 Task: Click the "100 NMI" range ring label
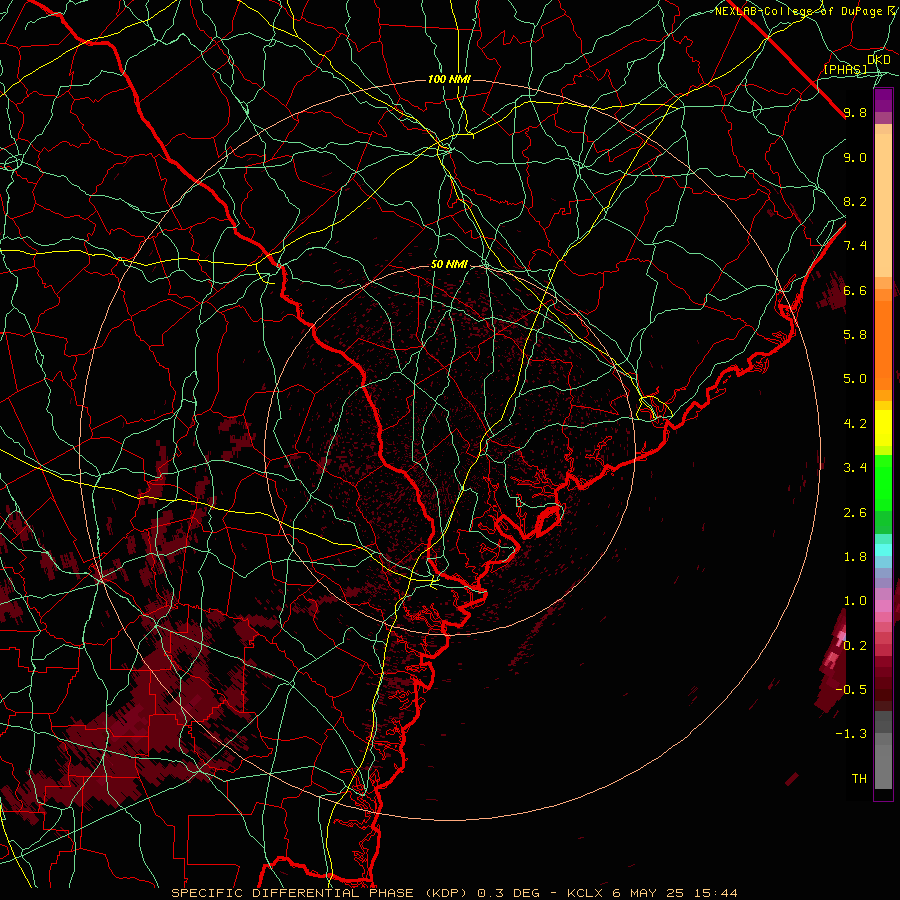point(449,79)
